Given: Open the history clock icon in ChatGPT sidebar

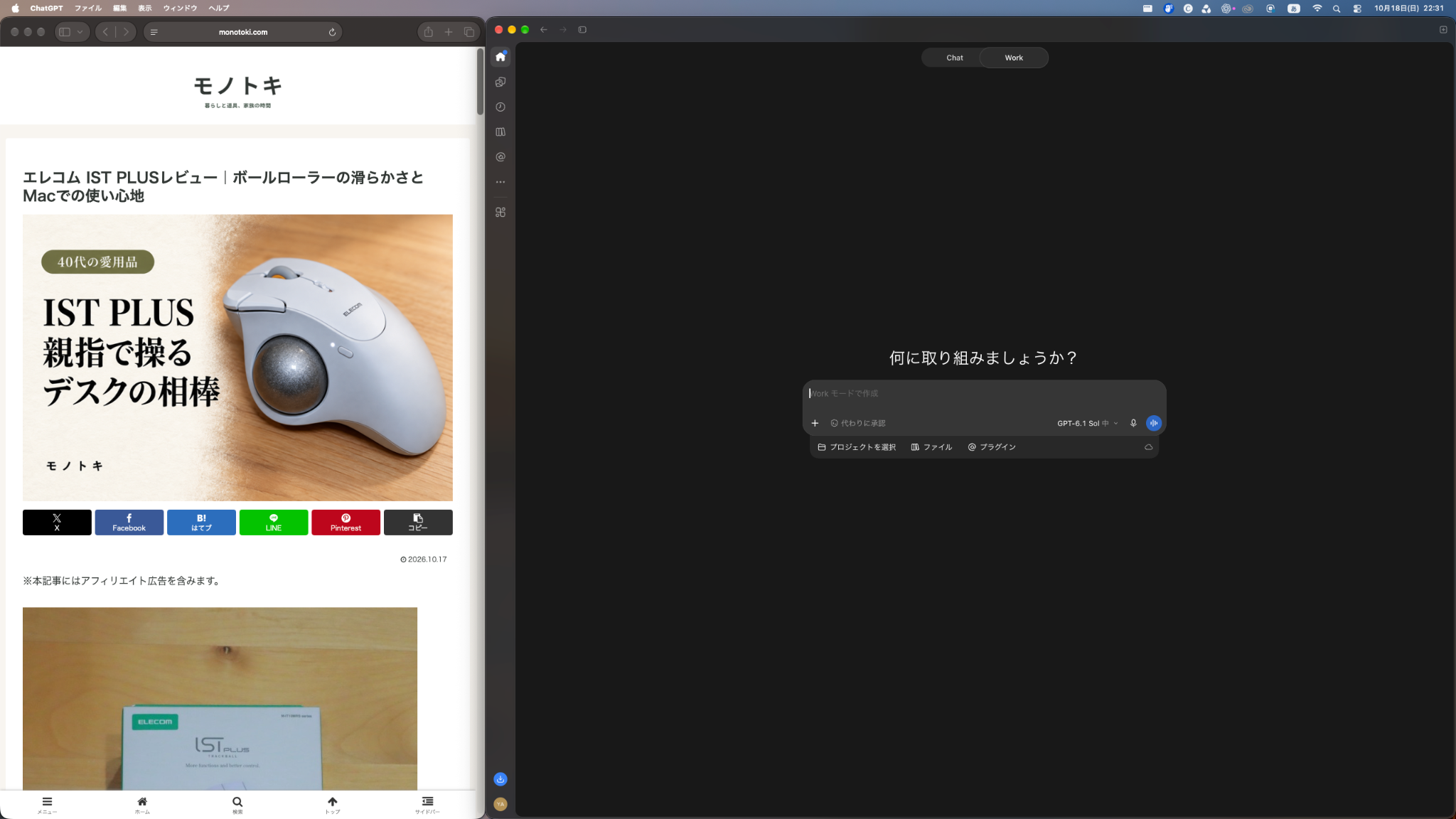Looking at the screenshot, I should point(500,107).
